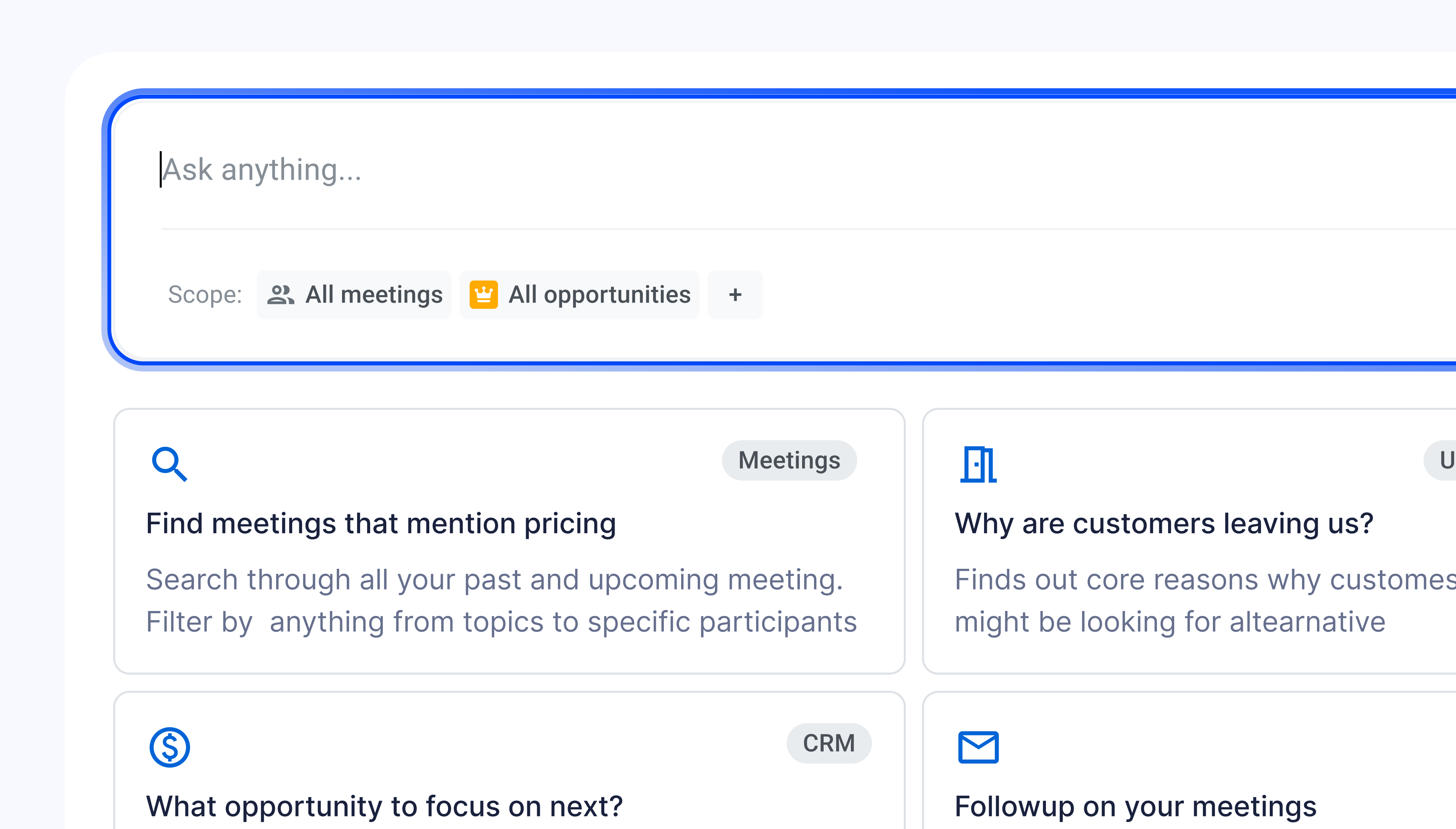Open the All opportunities scope label
Screen dimensions: 1456x829
(x=599, y=295)
